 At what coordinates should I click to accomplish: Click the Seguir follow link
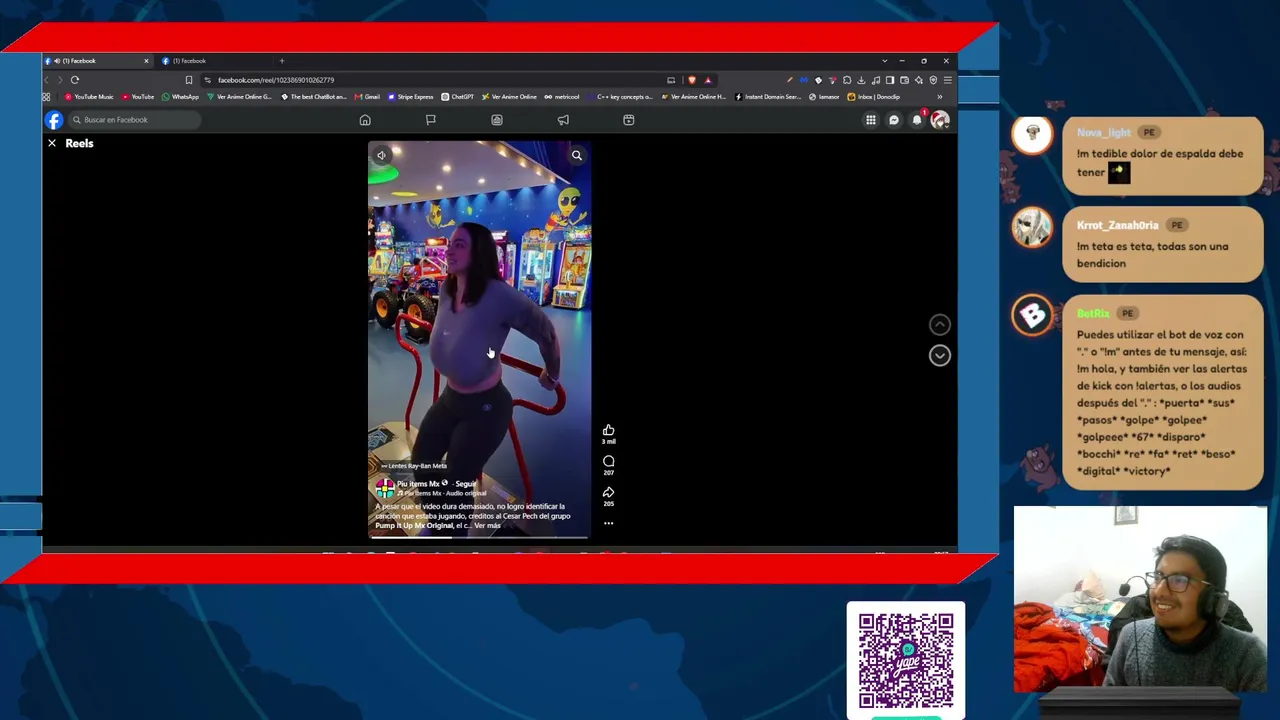tap(466, 484)
